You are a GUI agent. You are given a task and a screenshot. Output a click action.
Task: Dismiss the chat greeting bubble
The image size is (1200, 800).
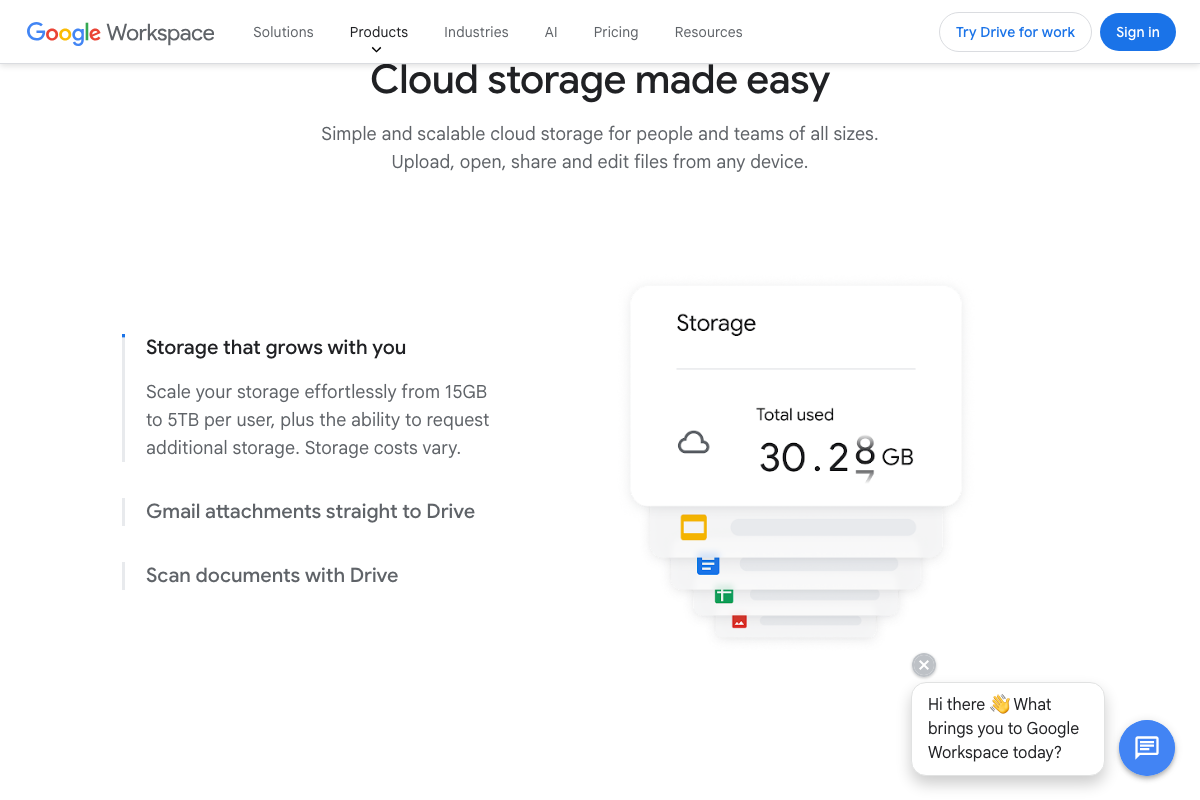click(x=924, y=665)
